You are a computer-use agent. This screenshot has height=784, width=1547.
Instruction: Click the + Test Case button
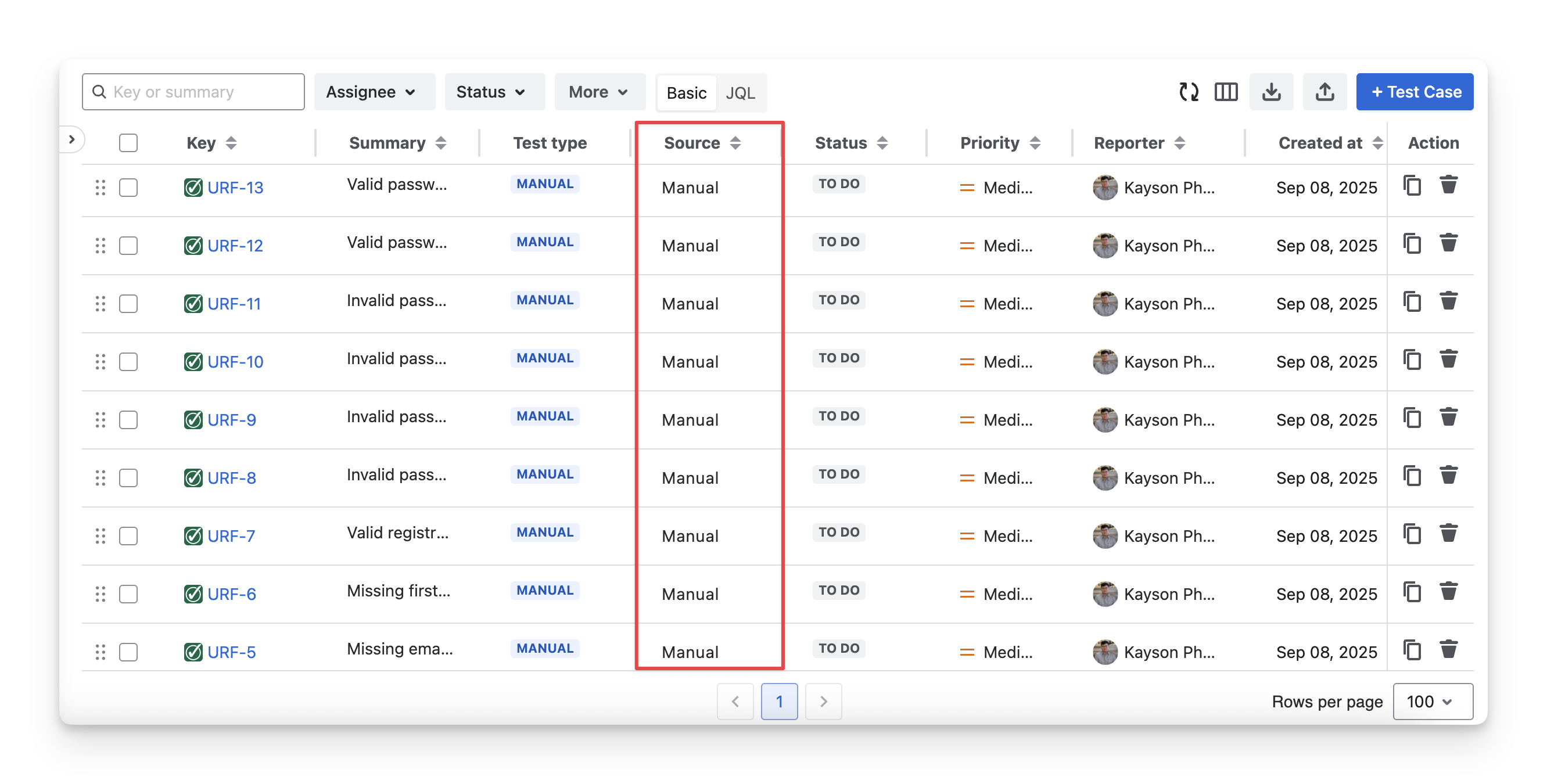1414,92
